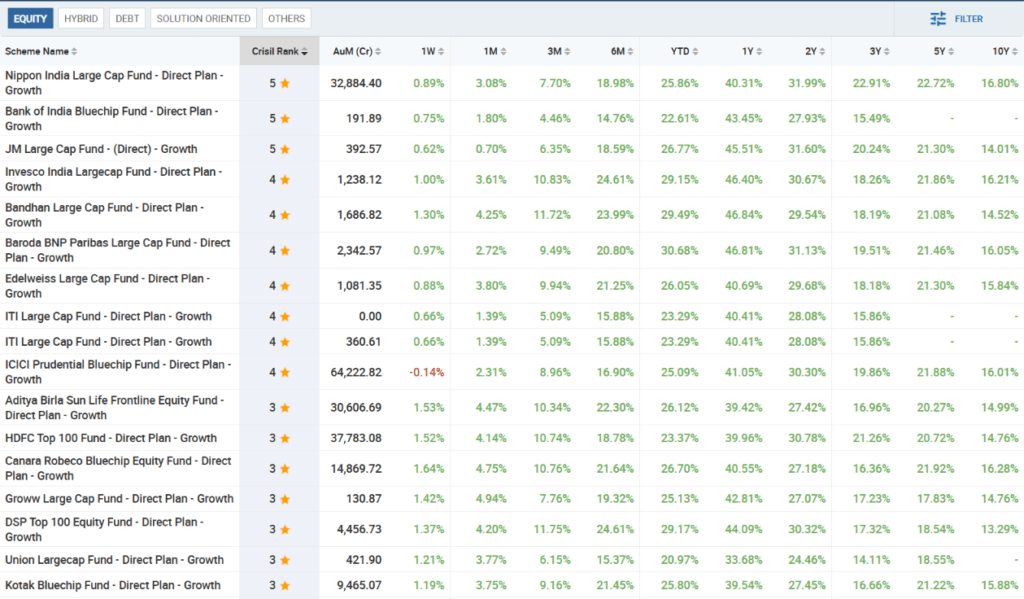This screenshot has width=1024, height=599.
Task: Select 3M return 11.75% for DSP Top 100
Action: tap(552, 529)
